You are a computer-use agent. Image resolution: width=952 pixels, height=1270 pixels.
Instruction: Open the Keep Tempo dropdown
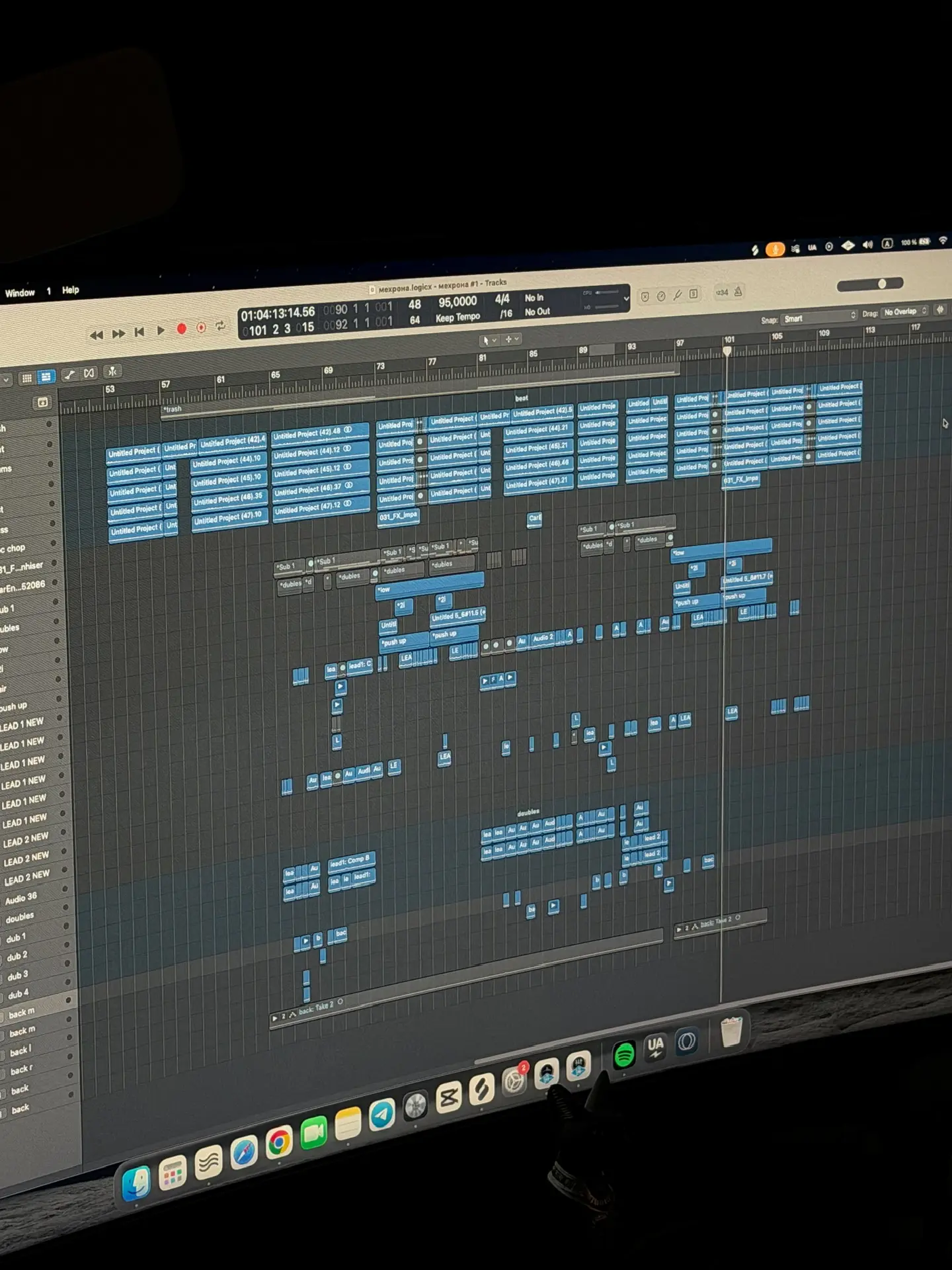pyautogui.click(x=457, y=318)
